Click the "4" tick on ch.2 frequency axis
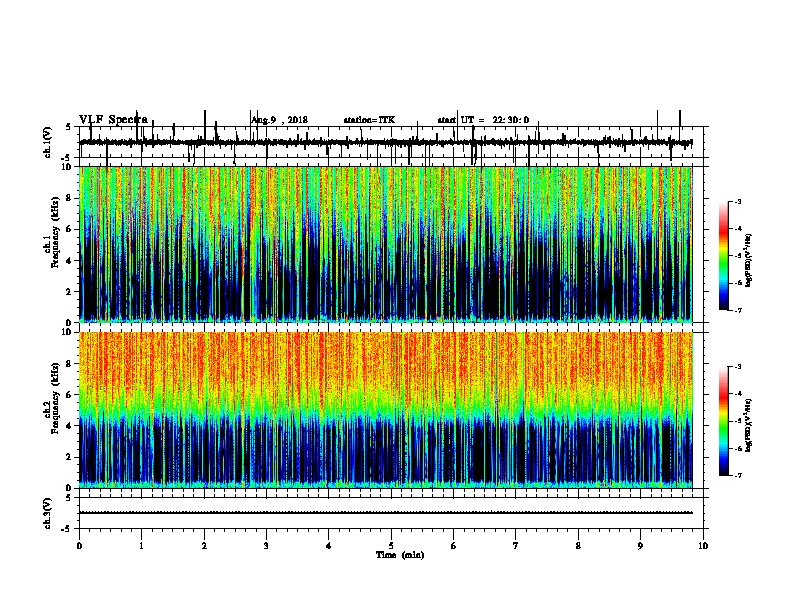792x612 pixels. pyautogui.click(x=70, y=426)
